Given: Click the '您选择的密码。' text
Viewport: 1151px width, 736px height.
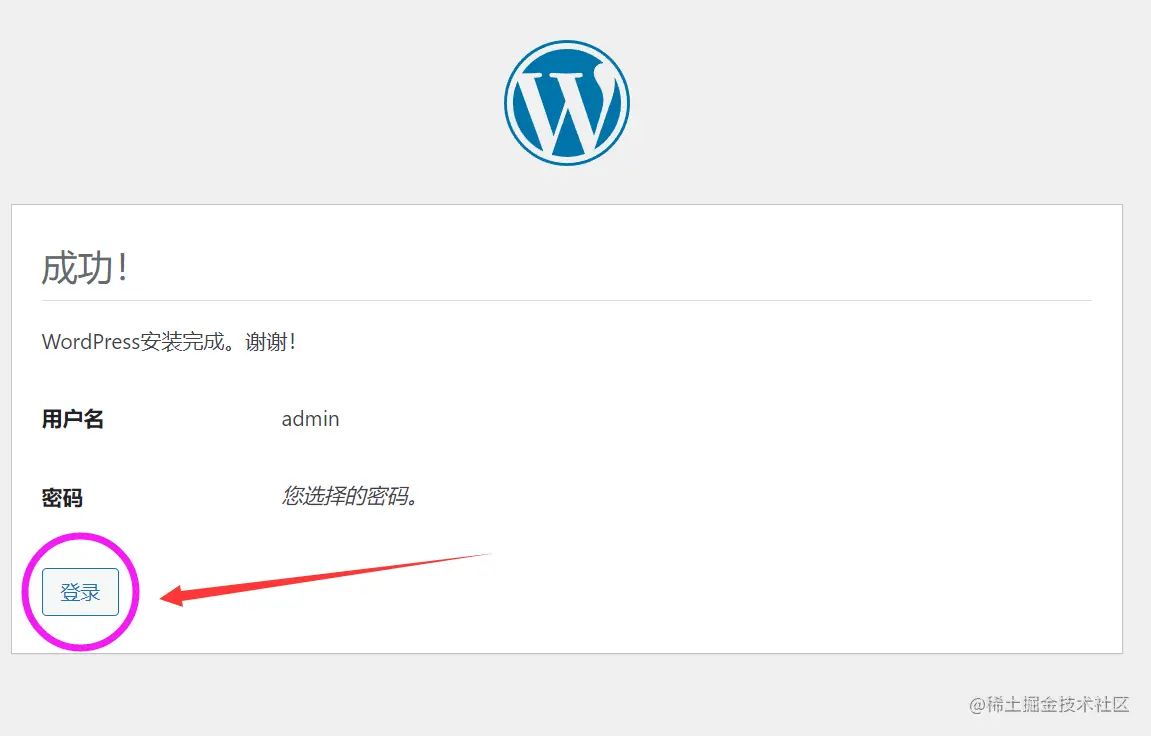Looking at the screenshot, I should pos(350,496).
